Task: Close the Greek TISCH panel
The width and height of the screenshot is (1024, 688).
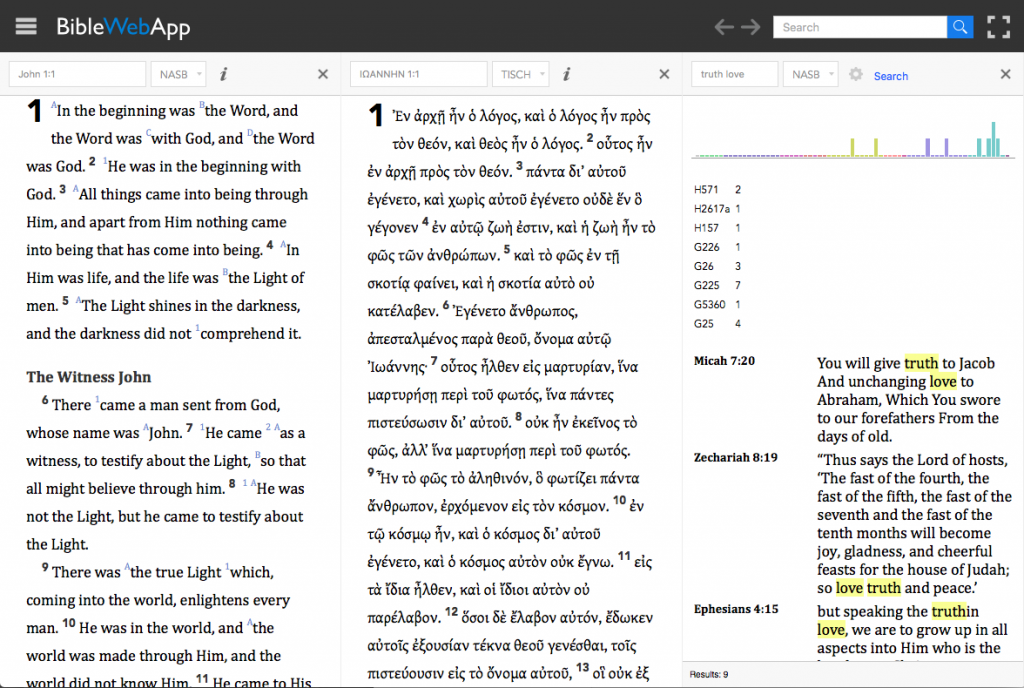Action: coord(664,73)
